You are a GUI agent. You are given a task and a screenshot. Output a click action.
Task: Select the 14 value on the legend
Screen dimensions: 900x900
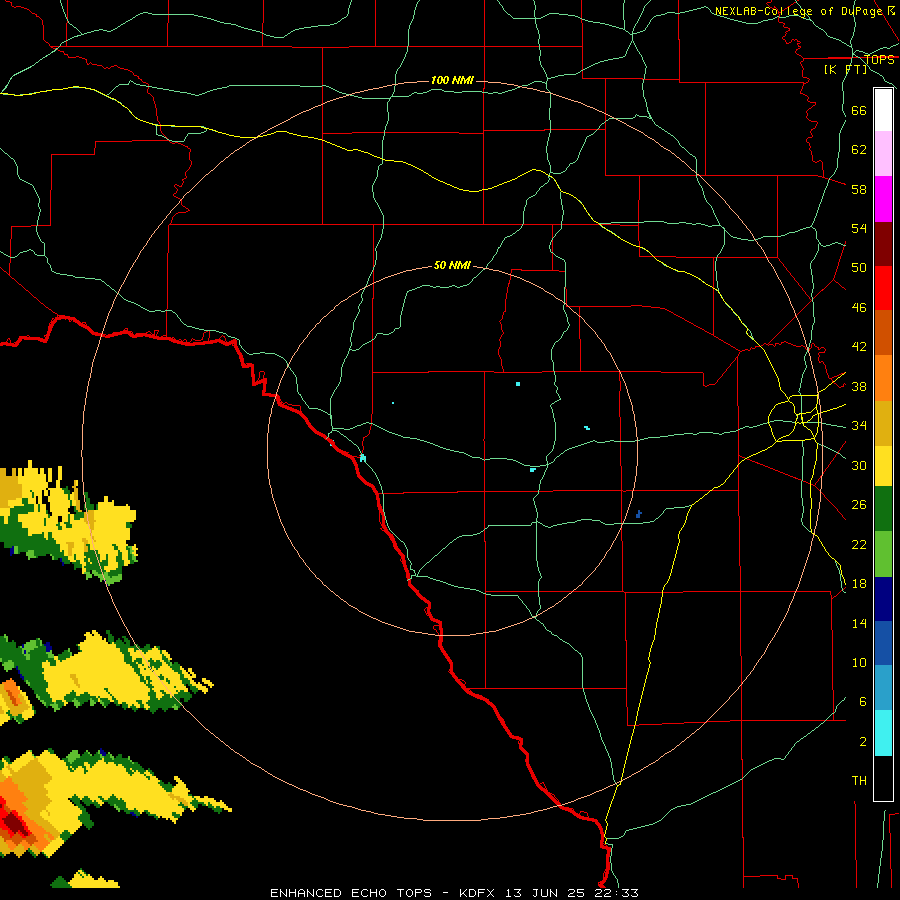pyautogui.click(x=859, y=623)
